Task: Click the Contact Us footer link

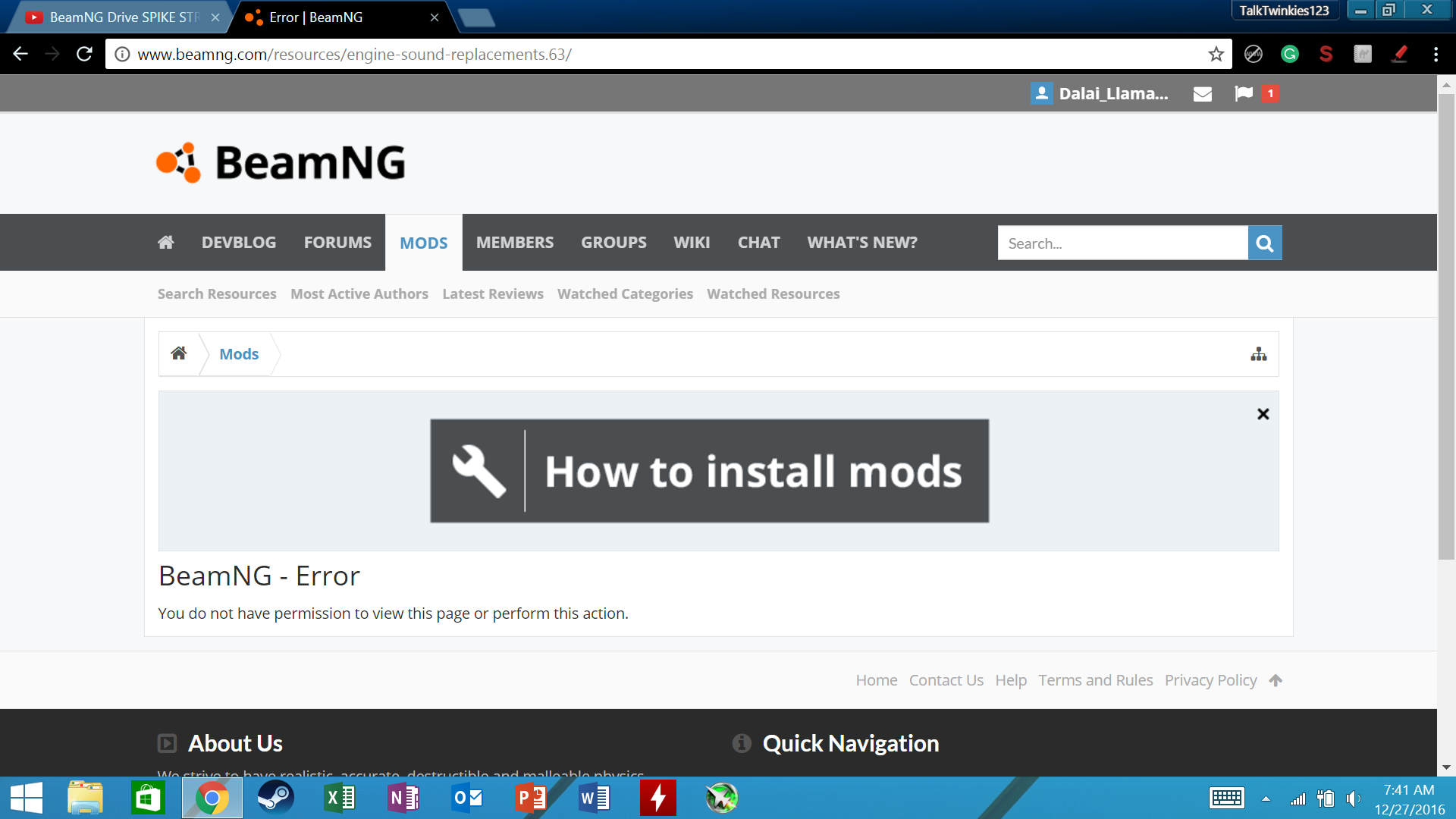Action: [946, 680]
